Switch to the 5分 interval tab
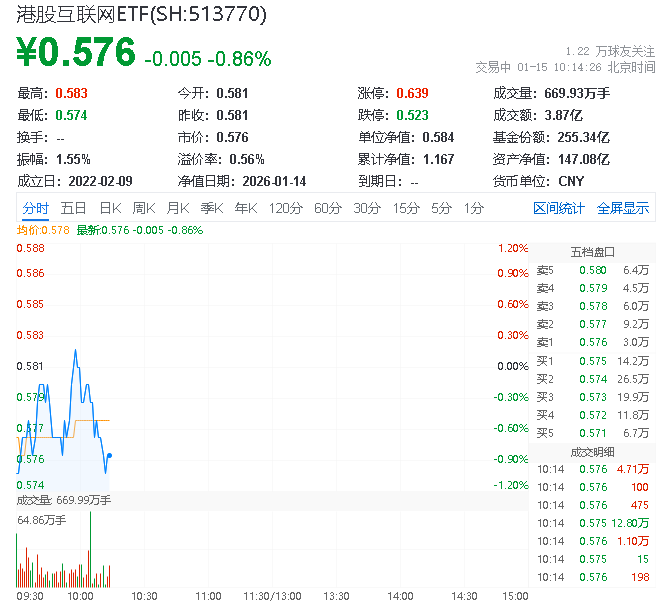Viewport: 656px width, 615px height. click(441, 208)
